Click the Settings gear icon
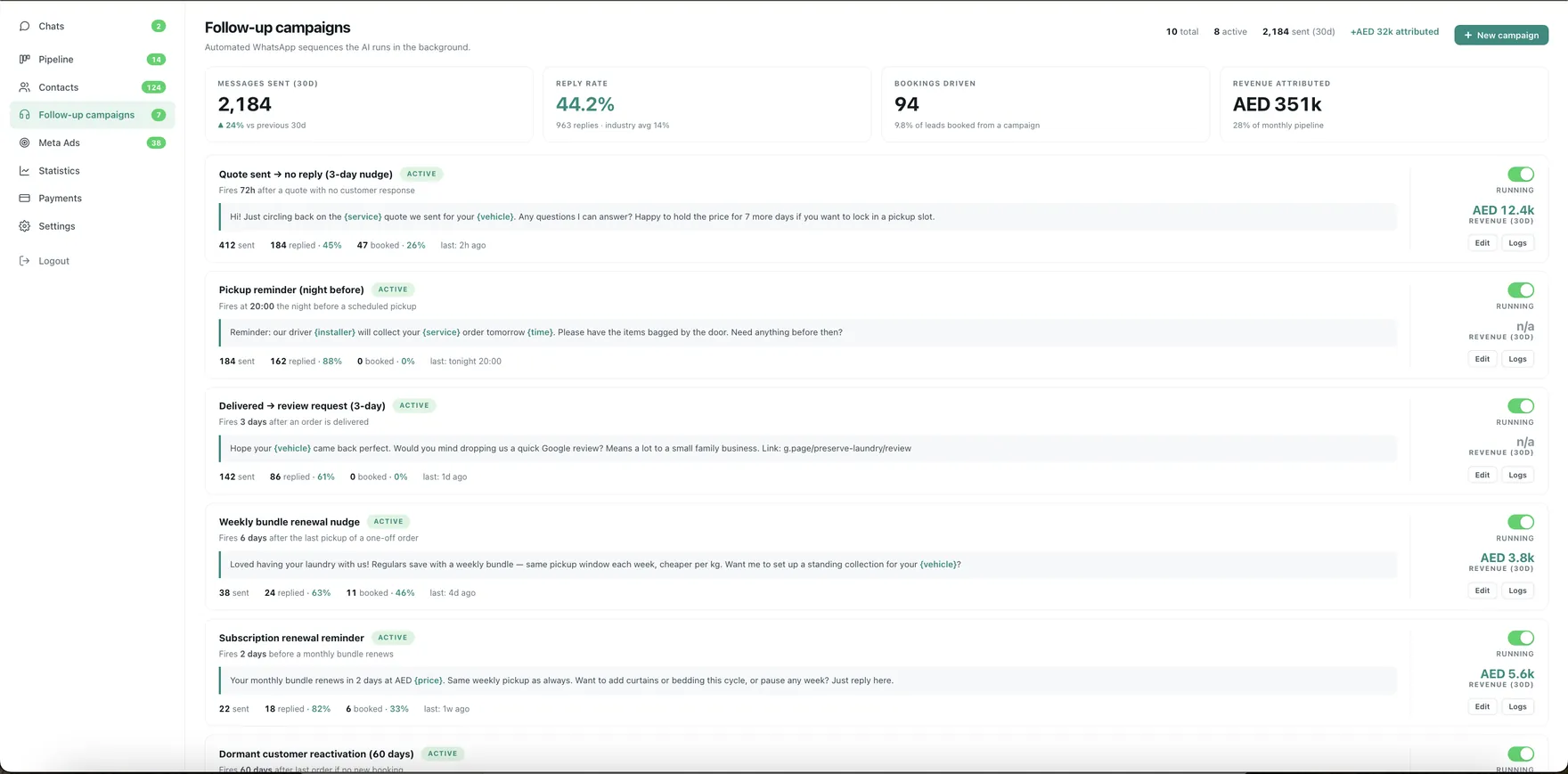The width and height of the screenshot is (1568, 774). 24,226
